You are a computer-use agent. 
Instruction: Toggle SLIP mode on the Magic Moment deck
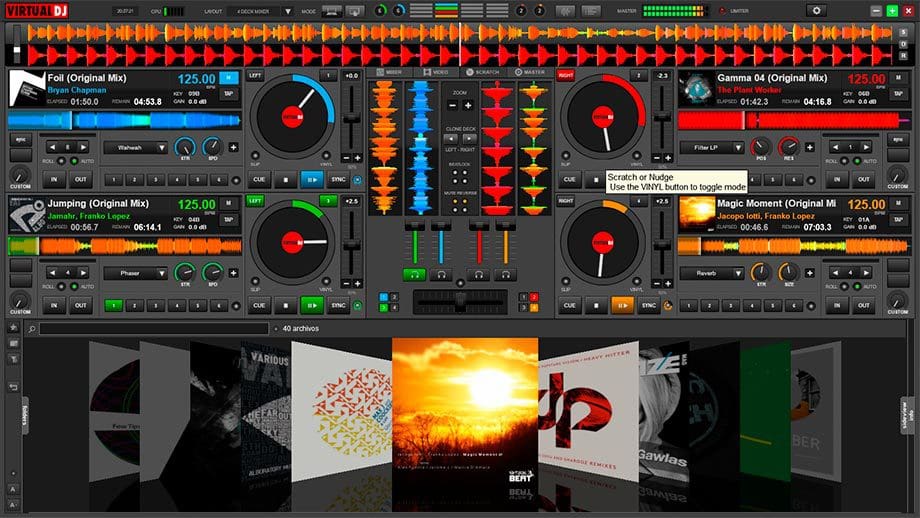point(566,282)
